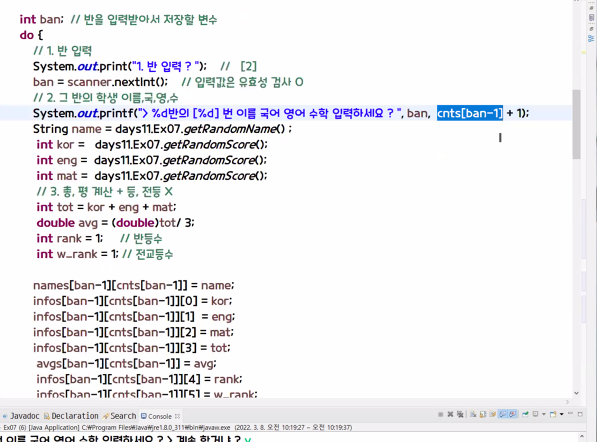Open the Display Selected Console dropdown
597x442 pixels.
tap(544, 414)
